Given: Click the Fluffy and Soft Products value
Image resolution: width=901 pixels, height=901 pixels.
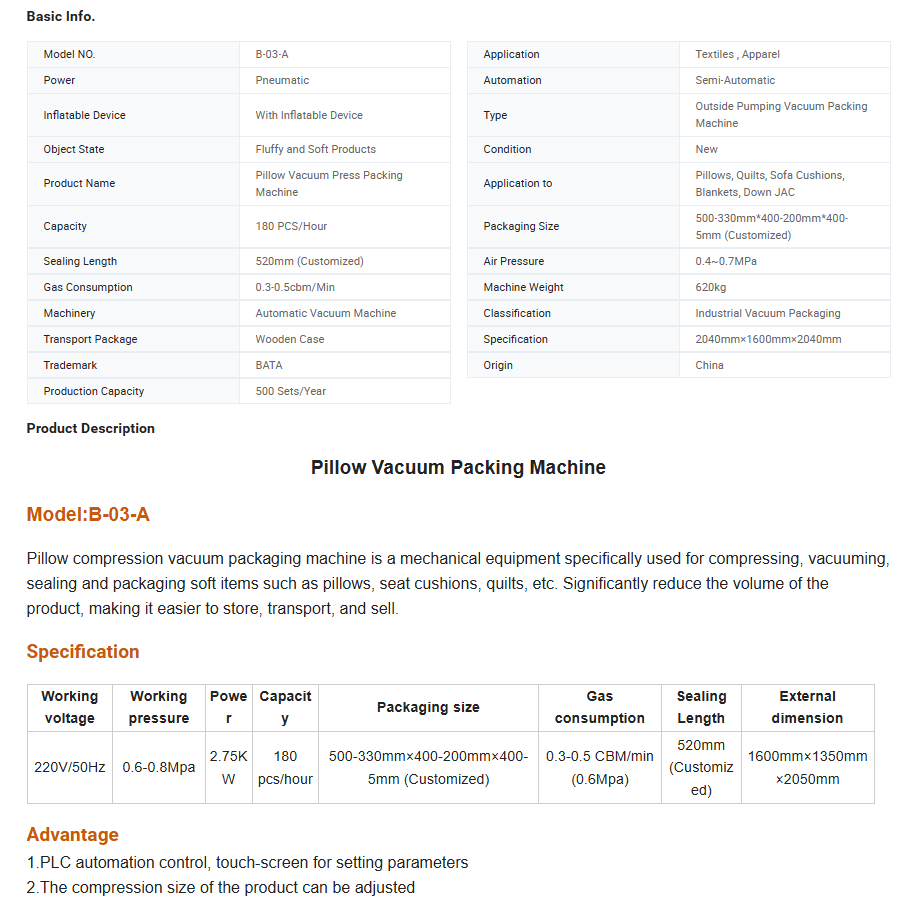Looking at the screenshot, I should coord(315,149).
